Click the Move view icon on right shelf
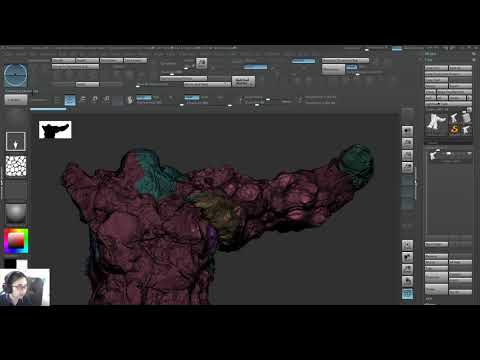The width and height of the screenshot is (480, 360). pyautogui.click(x=407, y=257)
